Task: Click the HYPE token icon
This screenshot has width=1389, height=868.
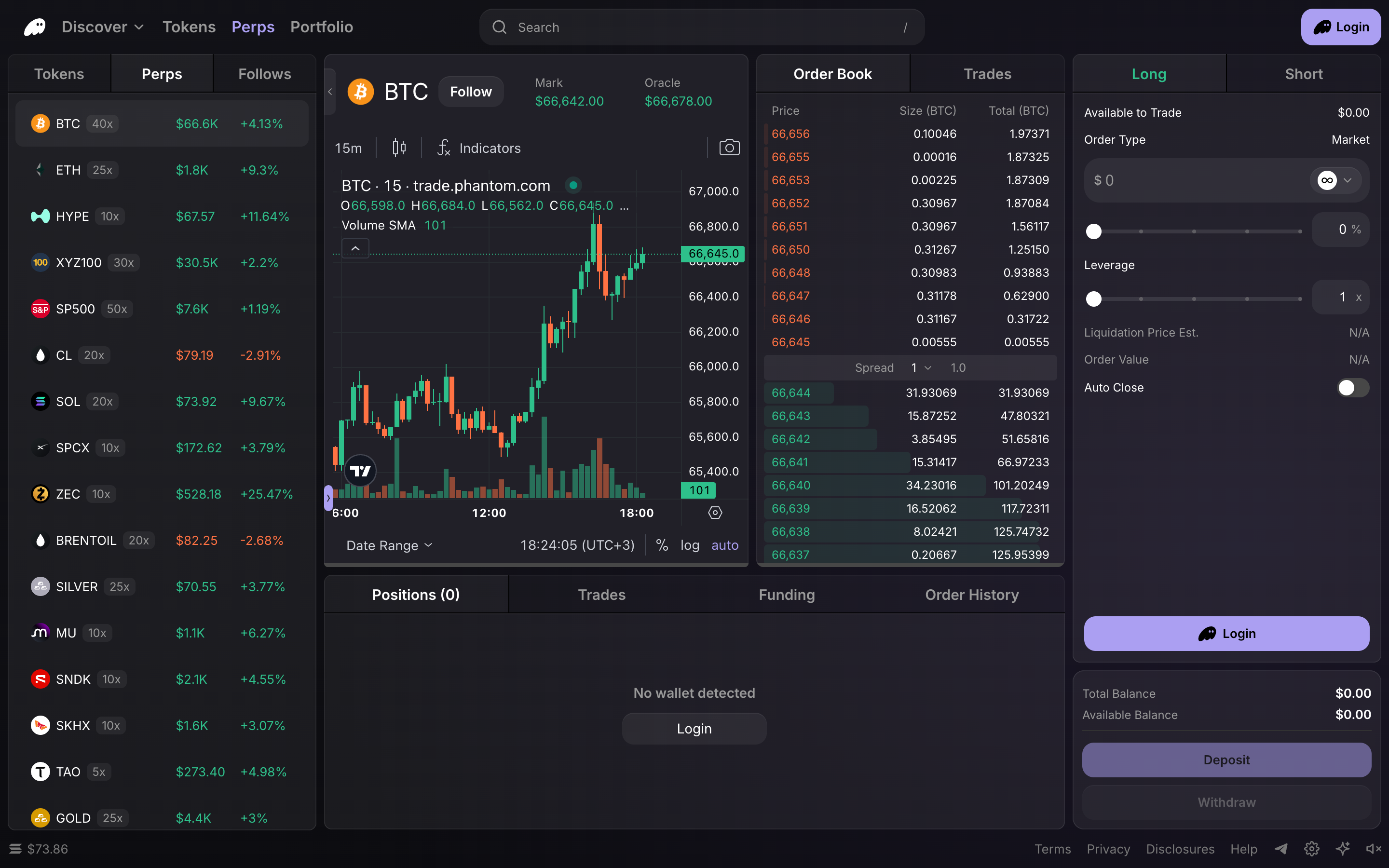Action: (40, 217)
